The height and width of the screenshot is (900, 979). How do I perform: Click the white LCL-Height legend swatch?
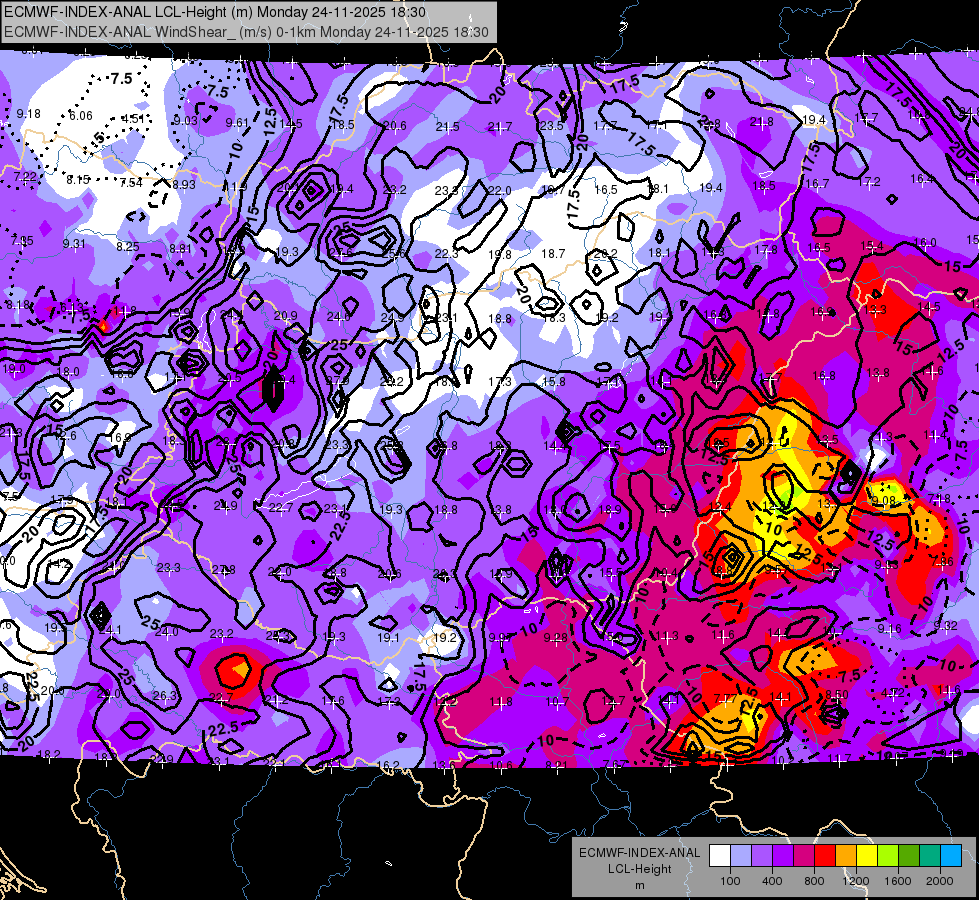[720, 856]
